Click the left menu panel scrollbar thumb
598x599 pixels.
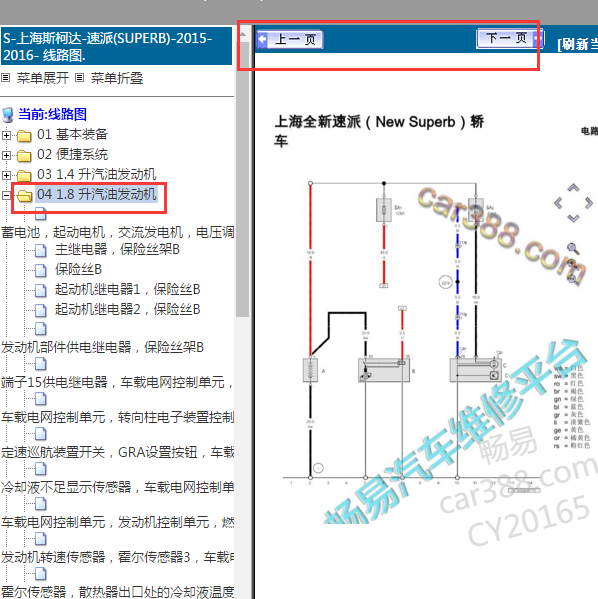pyautogui.click(x=243, y=180)
